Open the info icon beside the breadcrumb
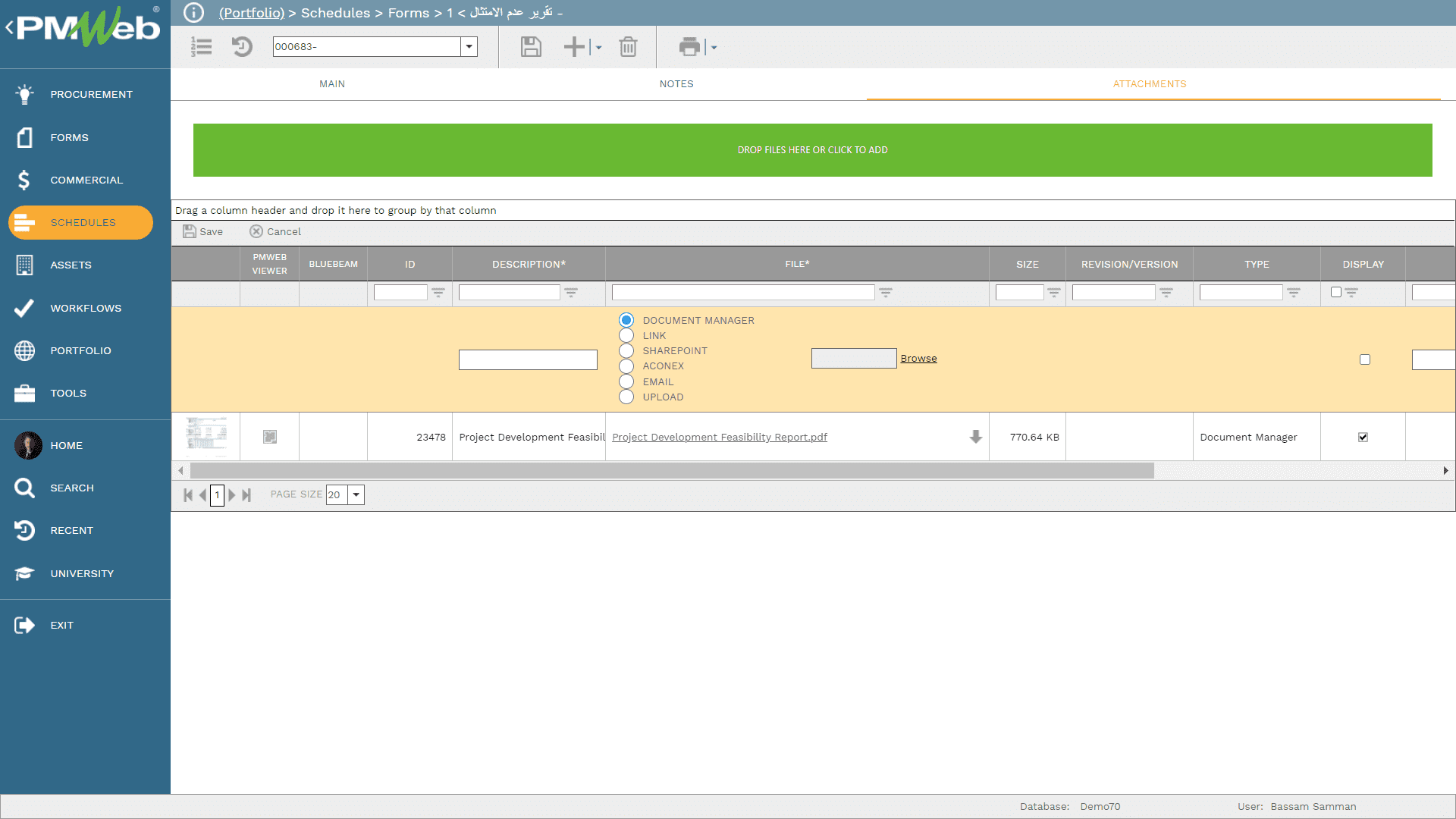The image size is (1456, 819). pos(193,13)
